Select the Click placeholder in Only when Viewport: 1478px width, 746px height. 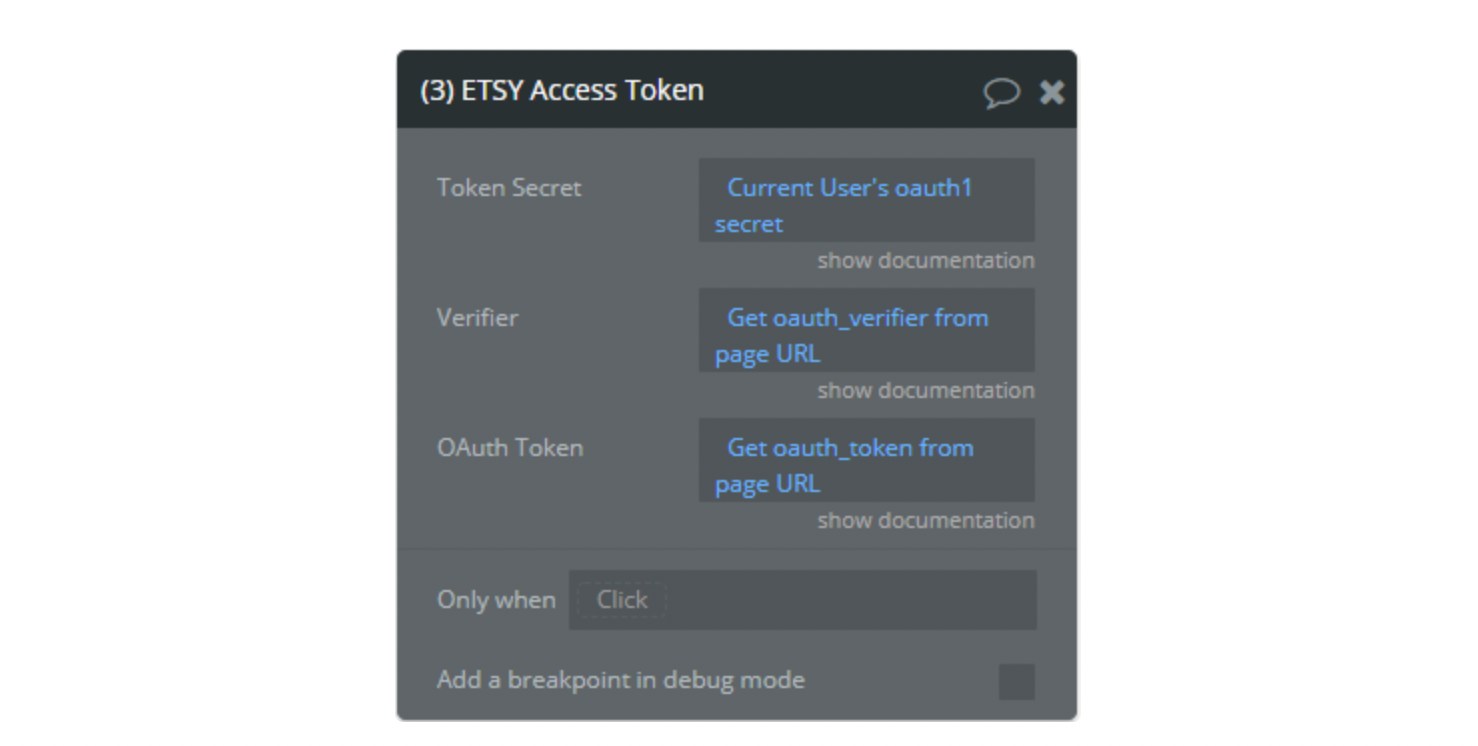pos(622,600)
